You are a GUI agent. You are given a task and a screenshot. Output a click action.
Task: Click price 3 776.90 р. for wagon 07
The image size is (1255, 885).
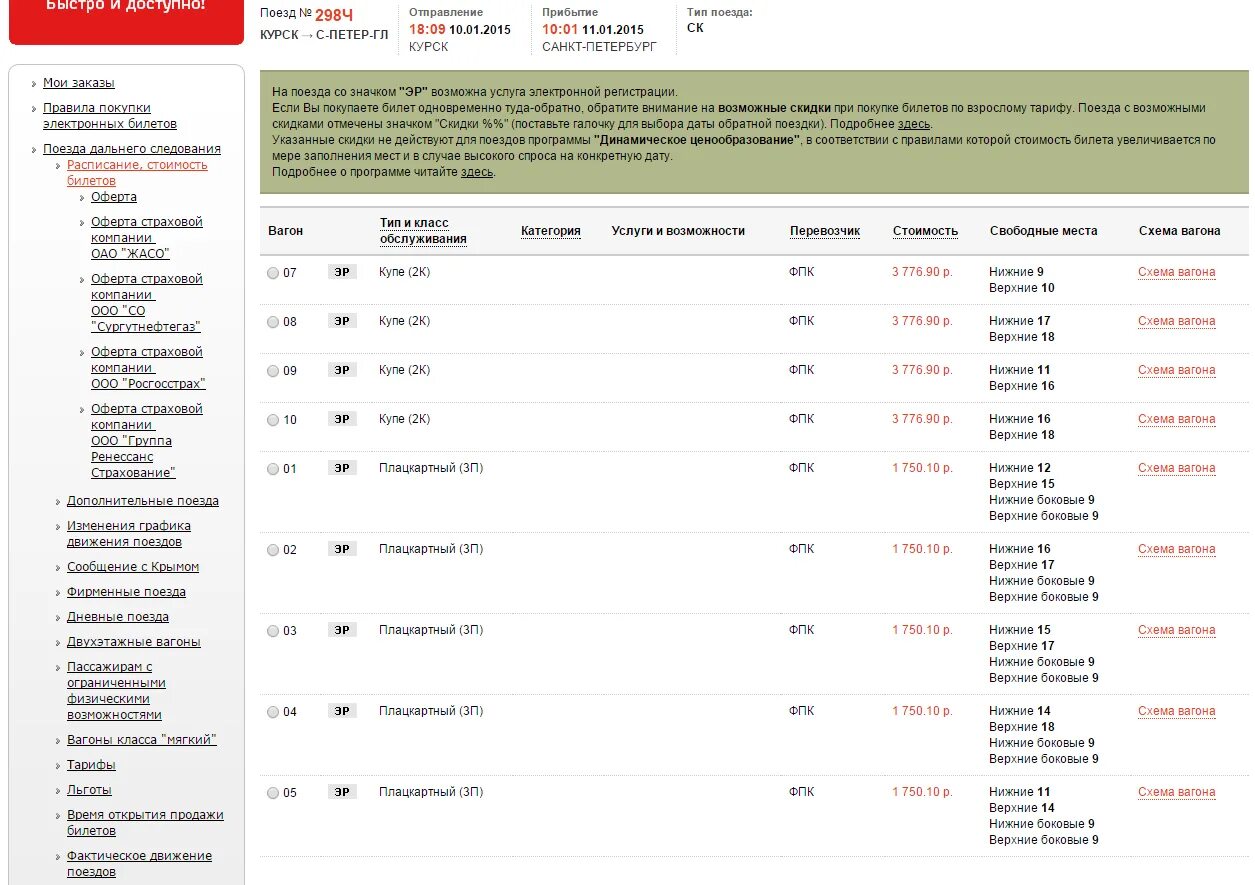click(x=922, y=272)
